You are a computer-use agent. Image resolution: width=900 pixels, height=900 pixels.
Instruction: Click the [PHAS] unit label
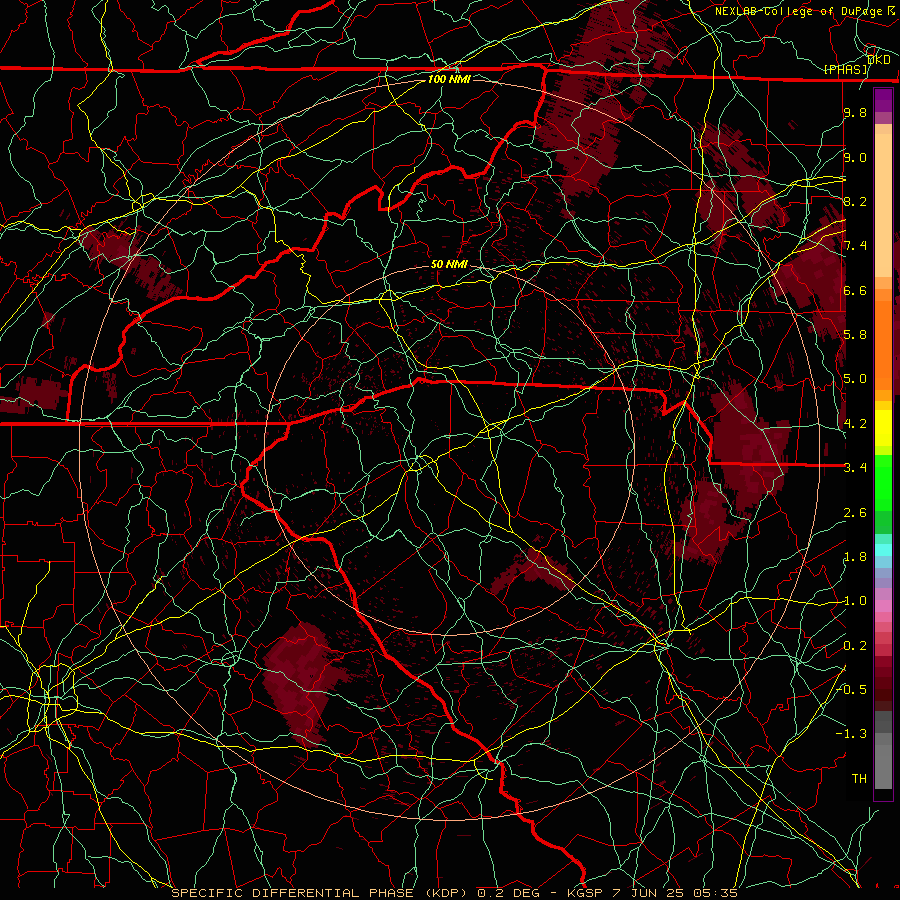pyautogui.click(x=845, y=69)
